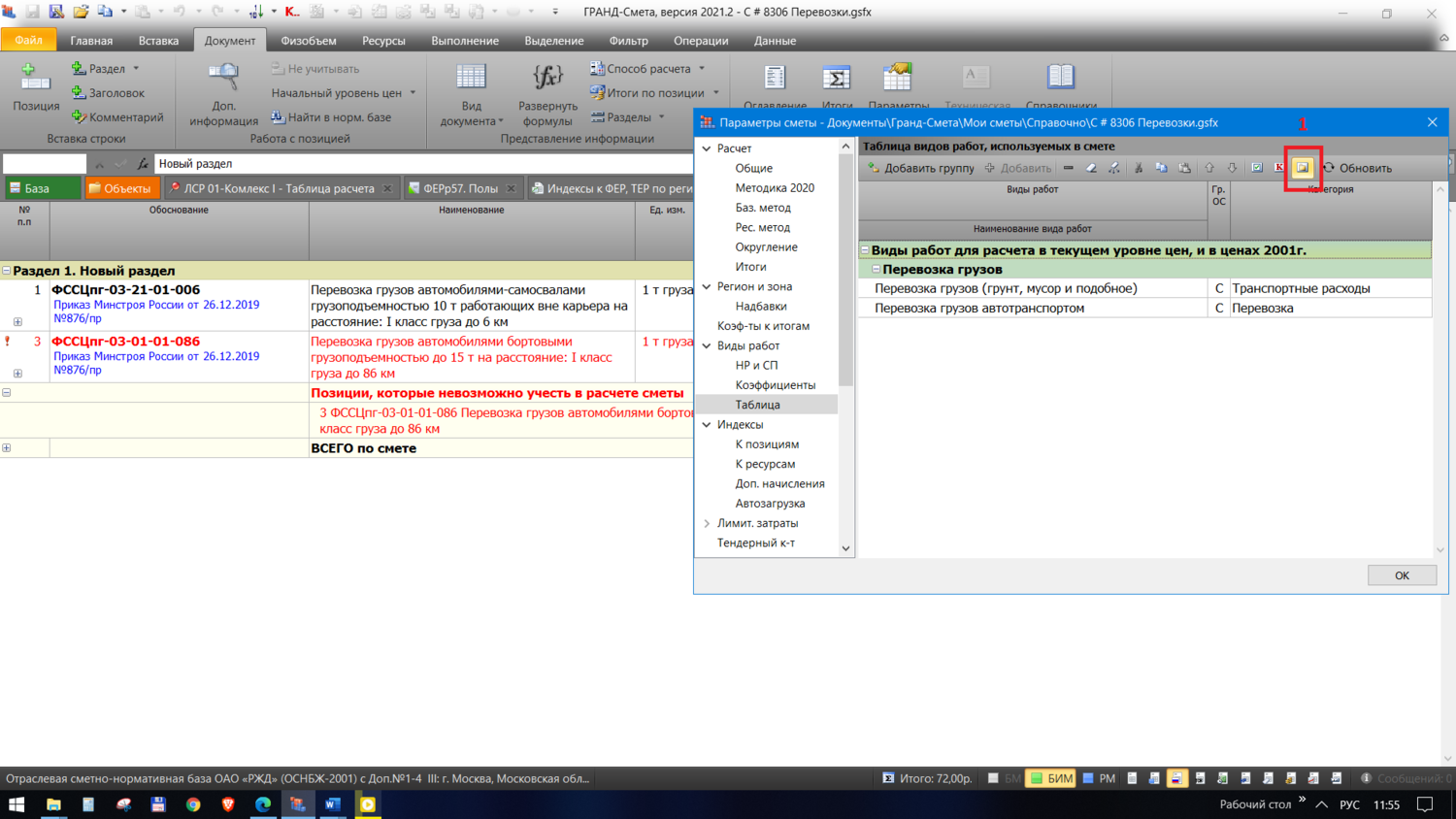Expand the Лимит. затраты tree node
This screenshot has width=1456, height=819.
tap(707, 523)
